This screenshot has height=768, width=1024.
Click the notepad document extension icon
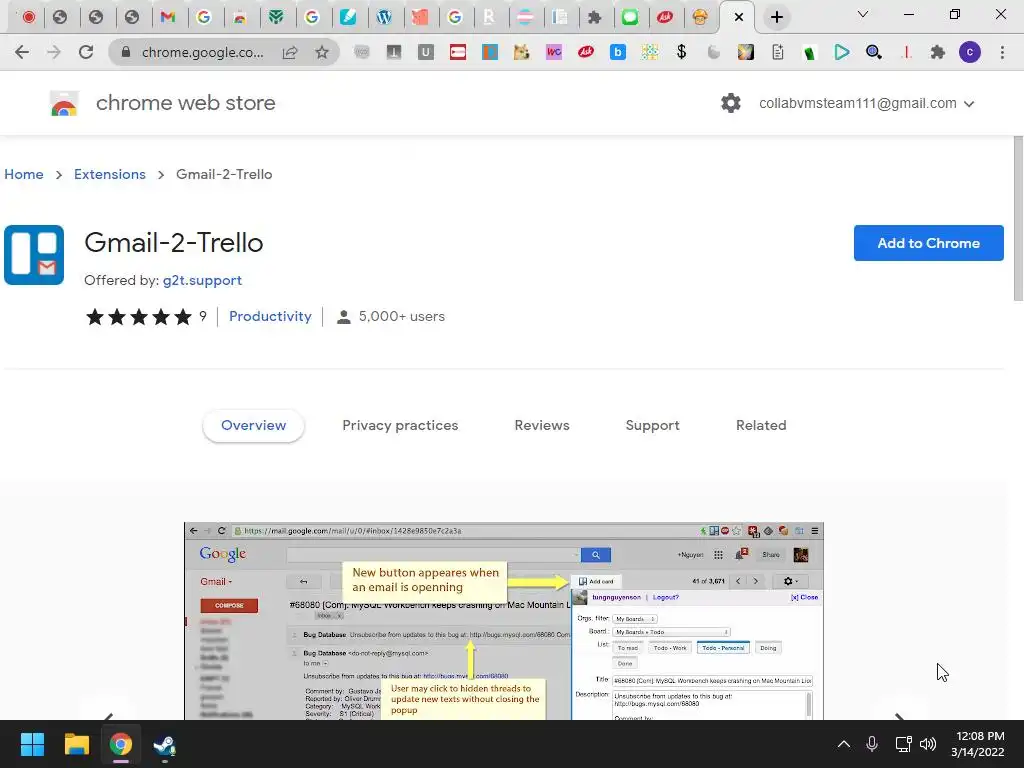tap(777, 52)
